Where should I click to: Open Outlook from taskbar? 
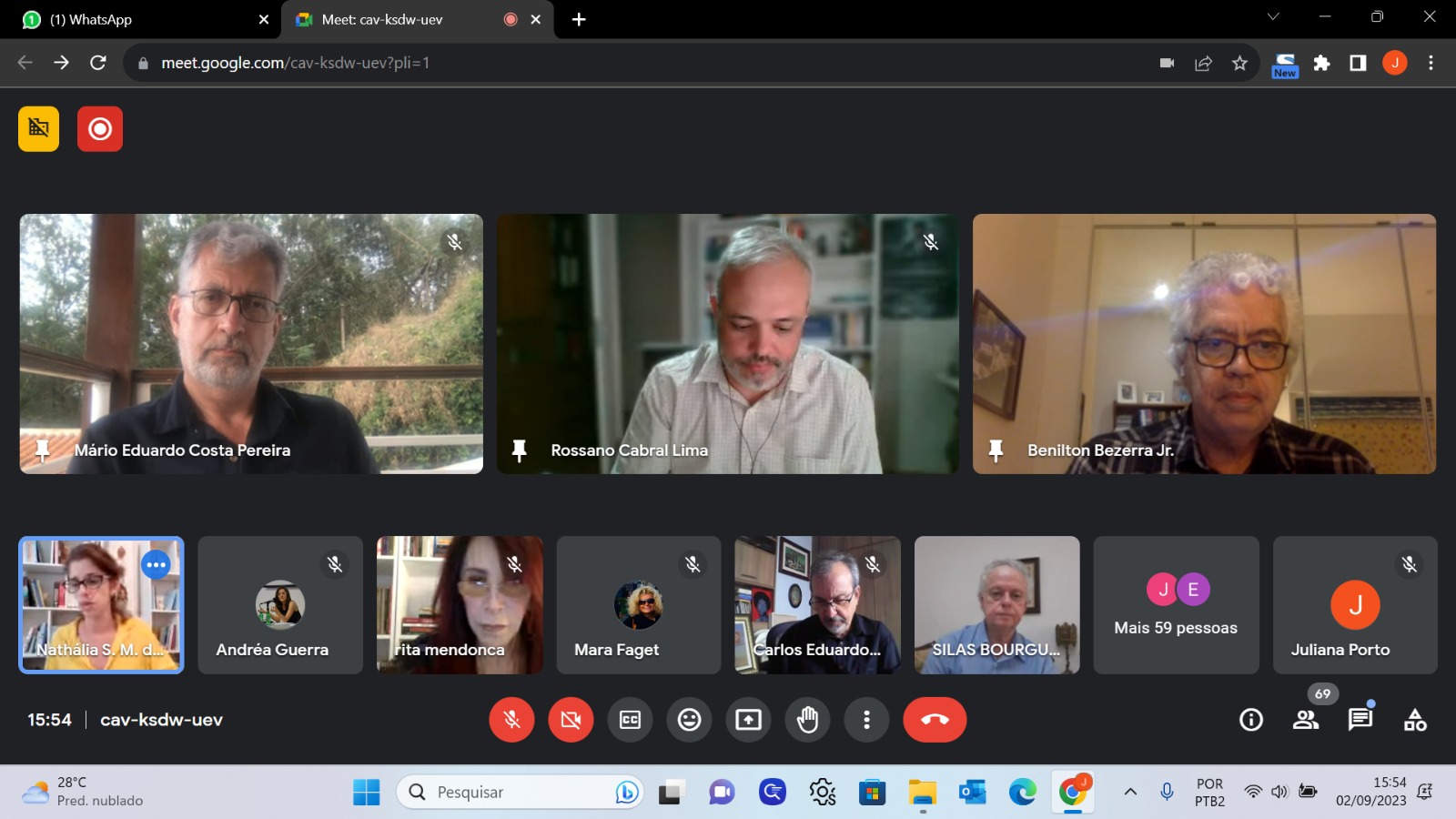973,793
